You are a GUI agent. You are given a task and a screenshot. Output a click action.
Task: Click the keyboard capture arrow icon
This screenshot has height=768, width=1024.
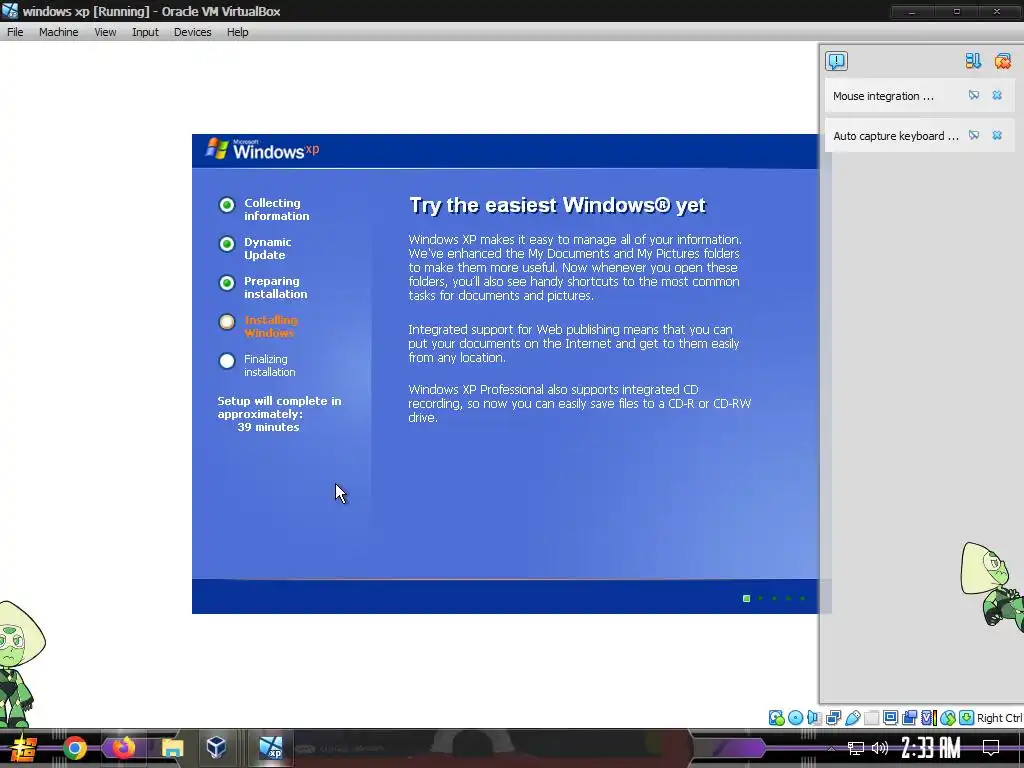click(x=967, y=718)
